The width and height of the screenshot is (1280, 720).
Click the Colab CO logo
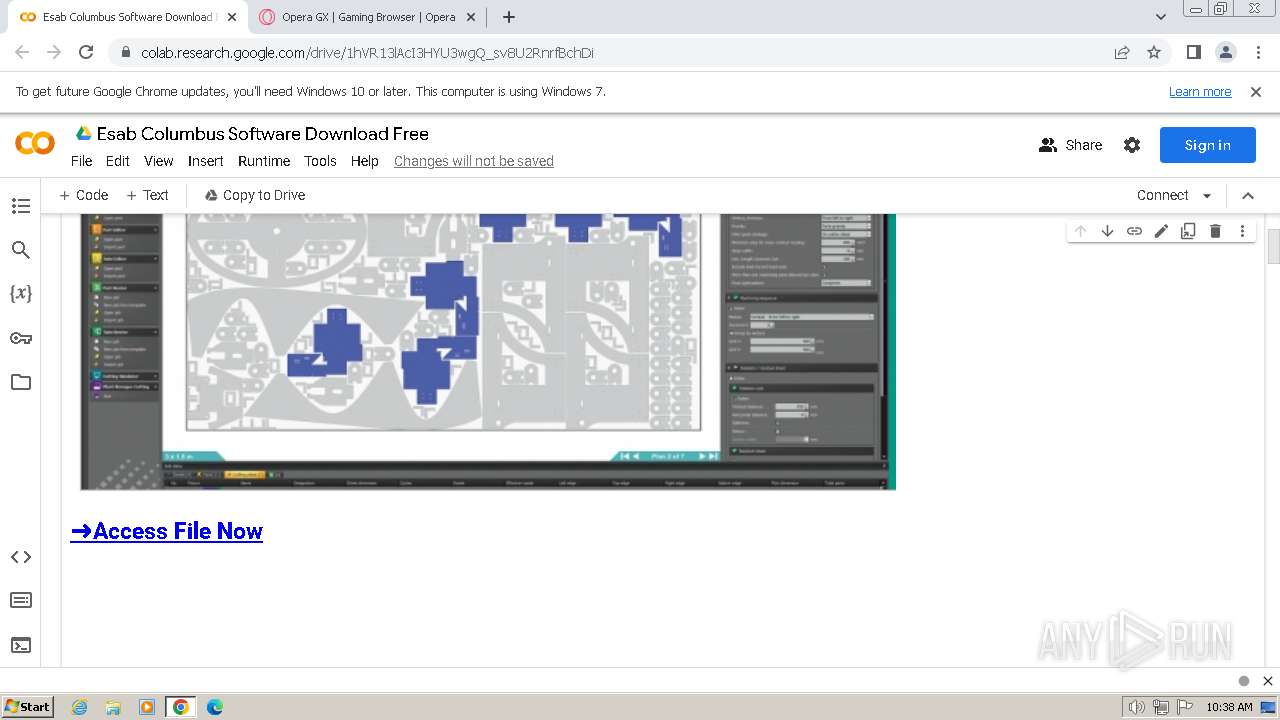click(35, 144)
